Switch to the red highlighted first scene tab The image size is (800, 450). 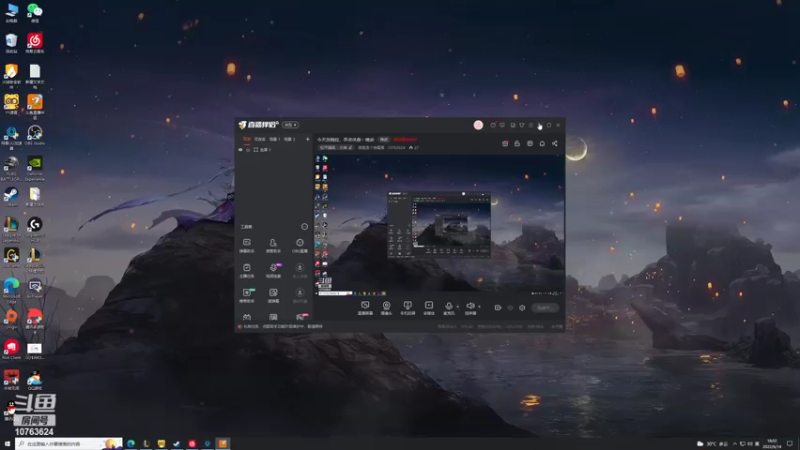[247, 139]
